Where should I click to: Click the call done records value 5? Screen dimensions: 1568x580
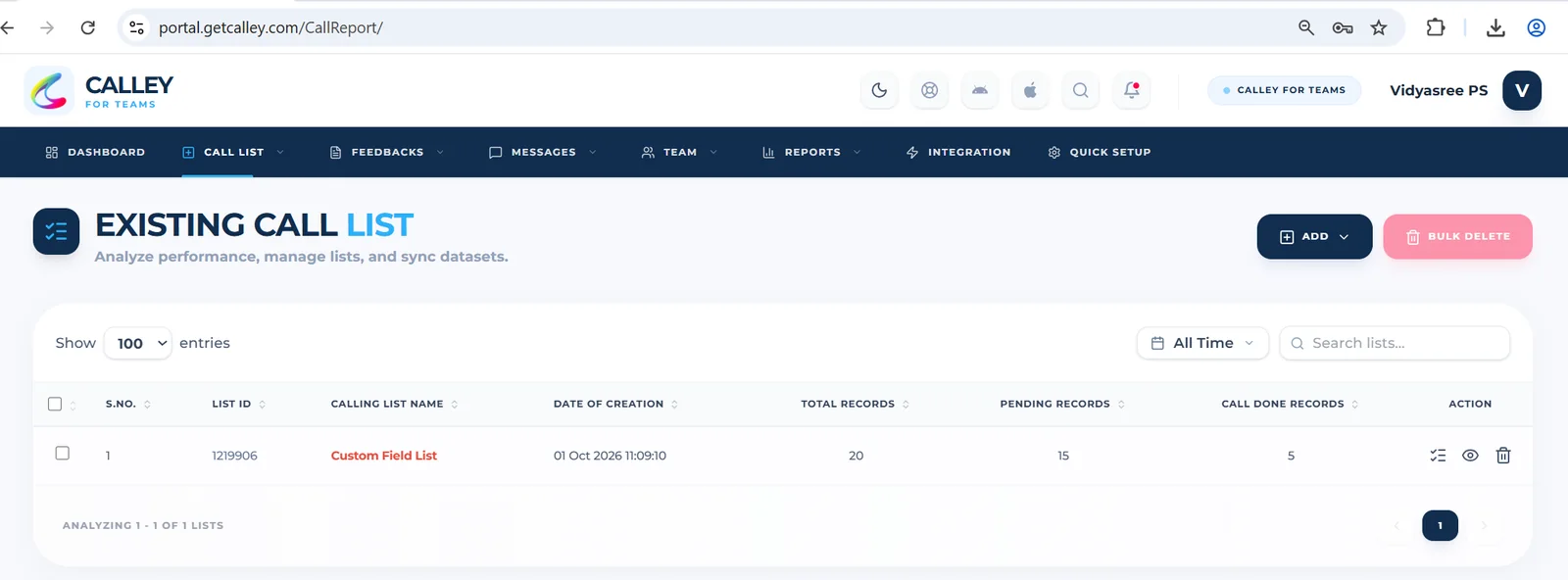click(1291, 456)
